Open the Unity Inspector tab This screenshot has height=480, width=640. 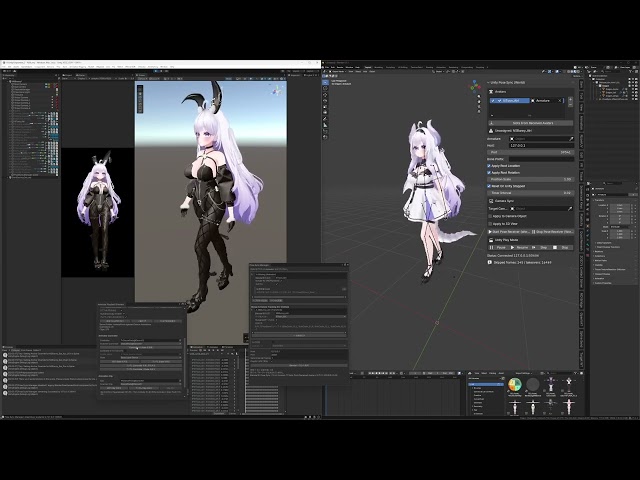coord(294,75)
